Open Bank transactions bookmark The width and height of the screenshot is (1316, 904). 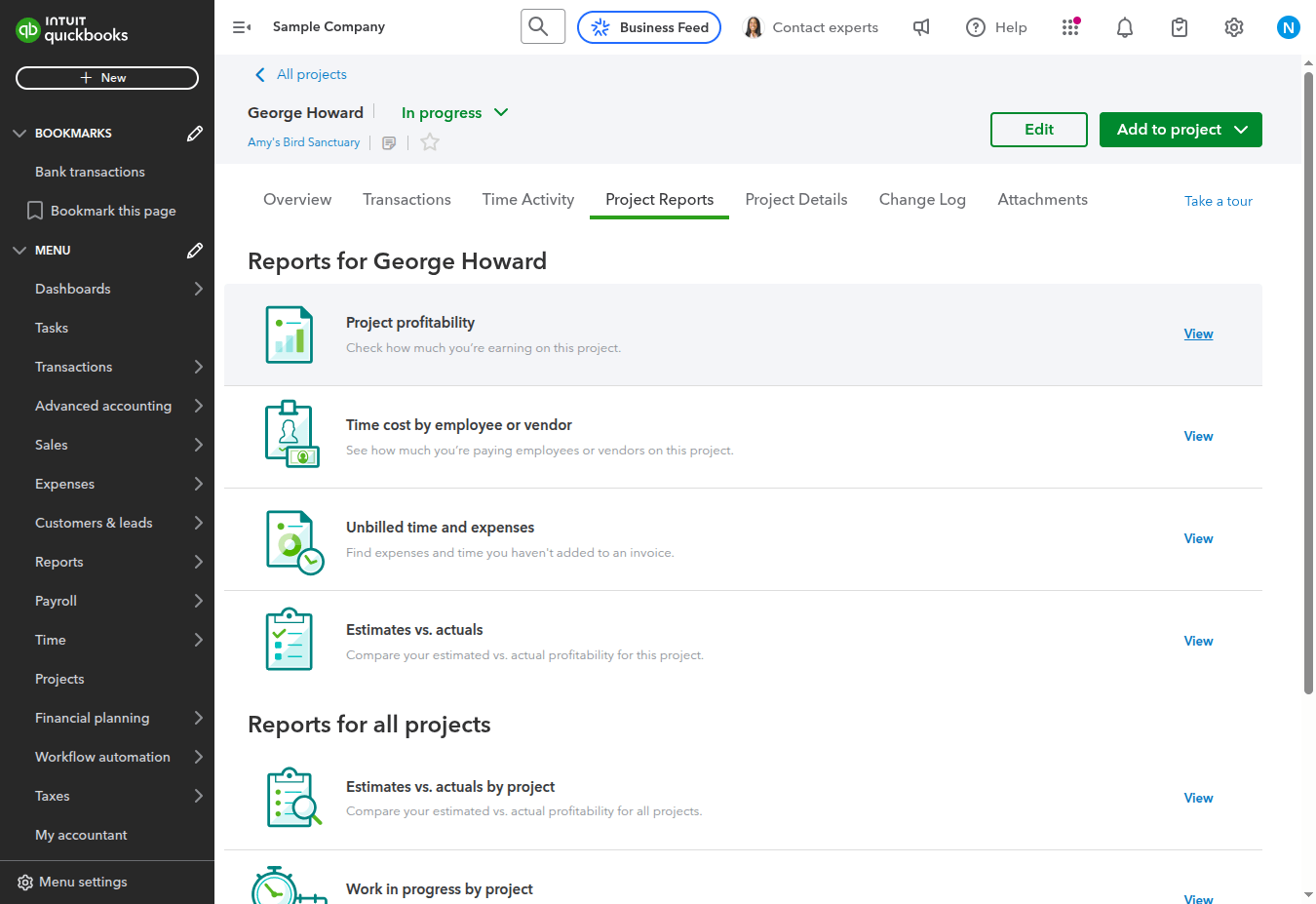[90, 172]
